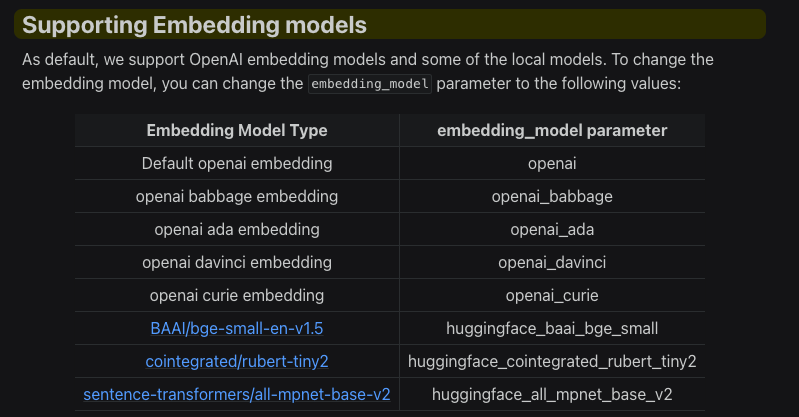Click the embedding_model inline code snippet
This screenshot has width=799, height=417.
tap(370, 84)
